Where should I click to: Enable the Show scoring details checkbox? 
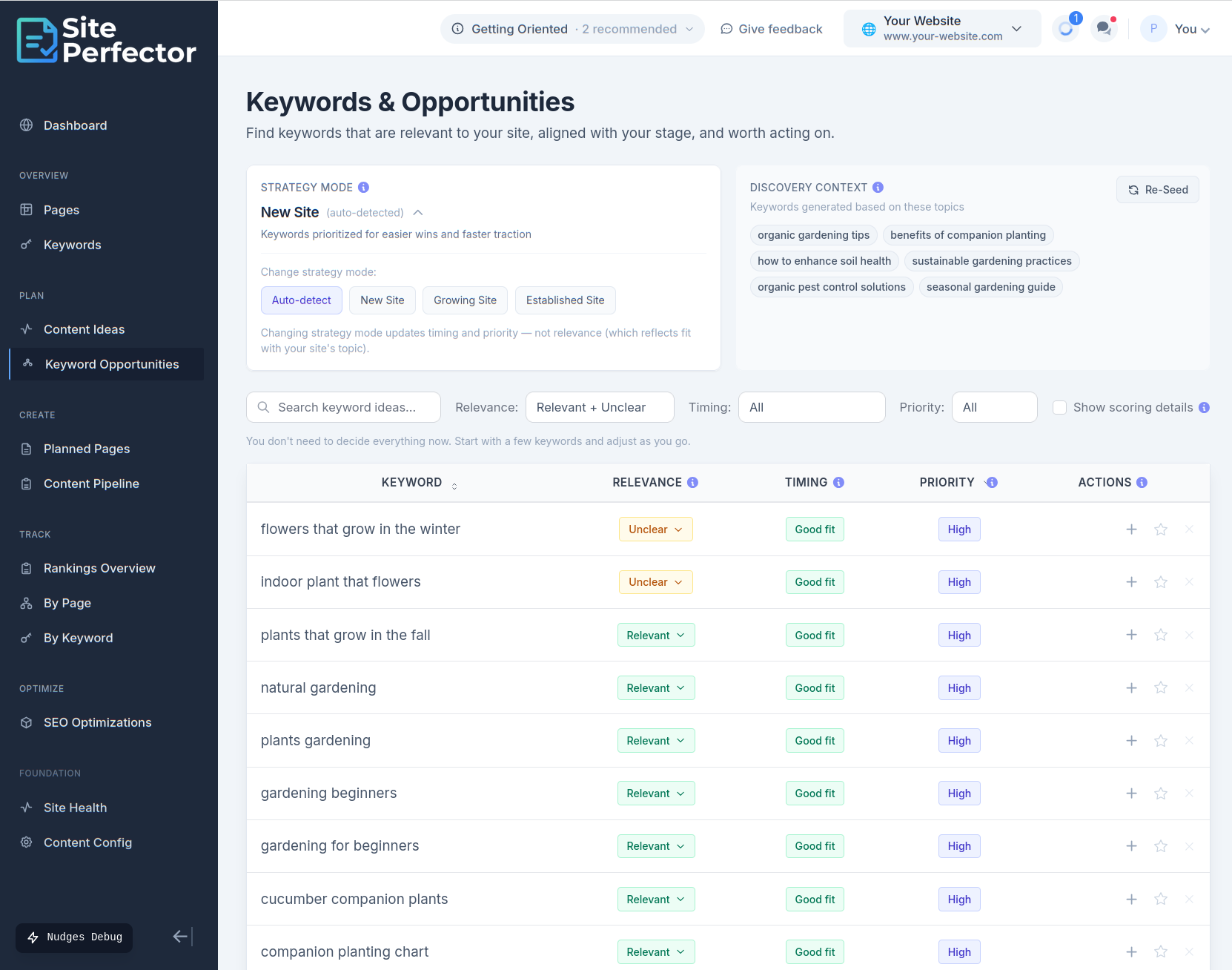pos(1060,407)
